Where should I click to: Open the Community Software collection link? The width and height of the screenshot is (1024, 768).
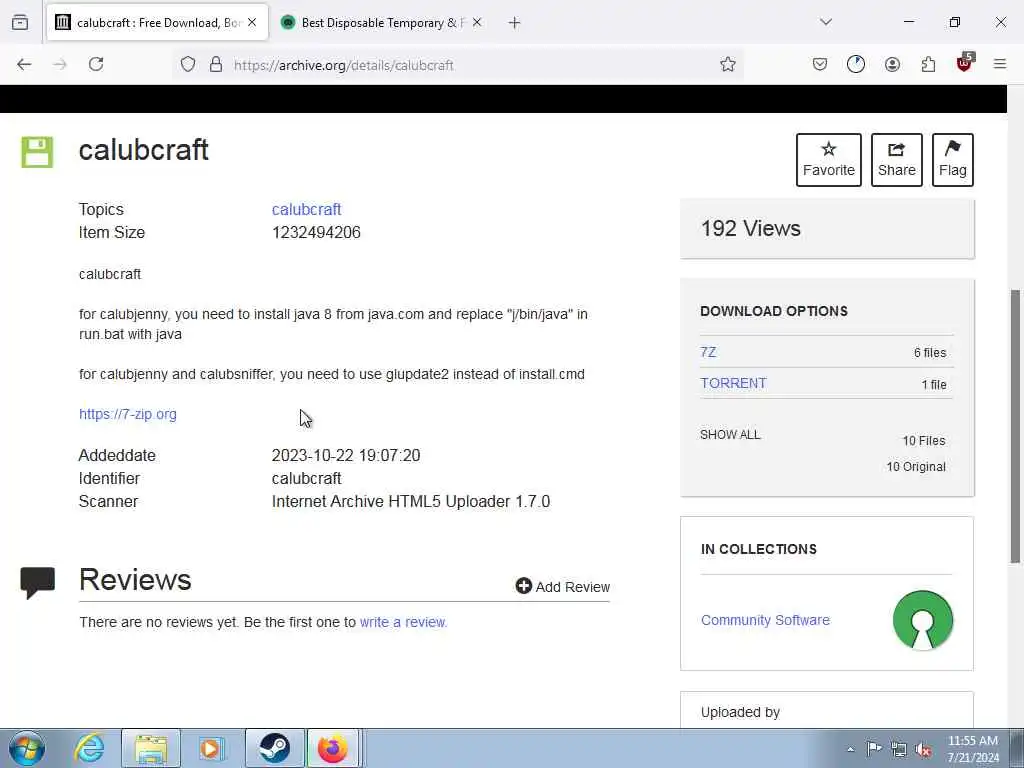[x=765, y=620]
